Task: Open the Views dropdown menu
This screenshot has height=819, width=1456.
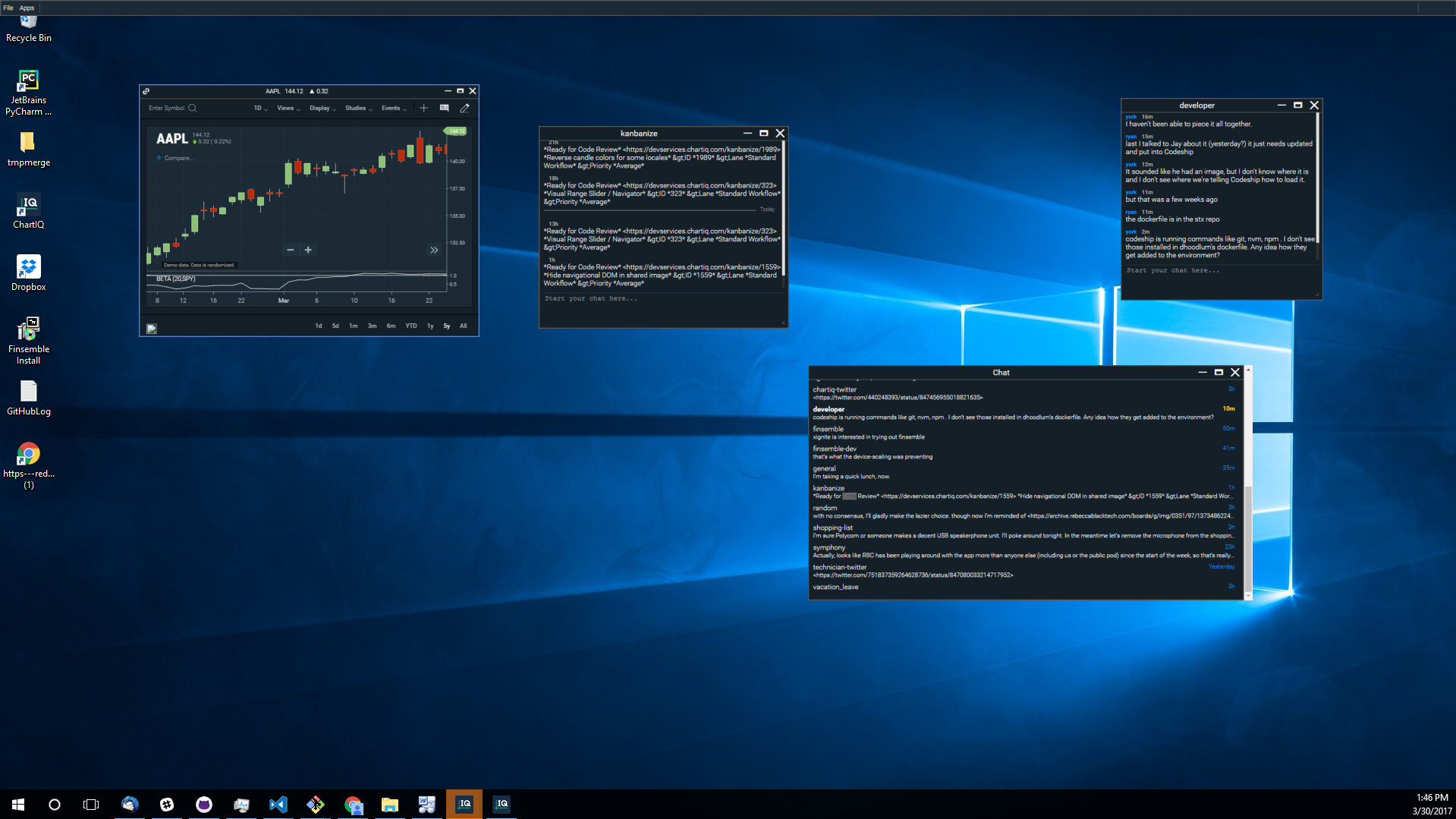Action: coord(288,108)
